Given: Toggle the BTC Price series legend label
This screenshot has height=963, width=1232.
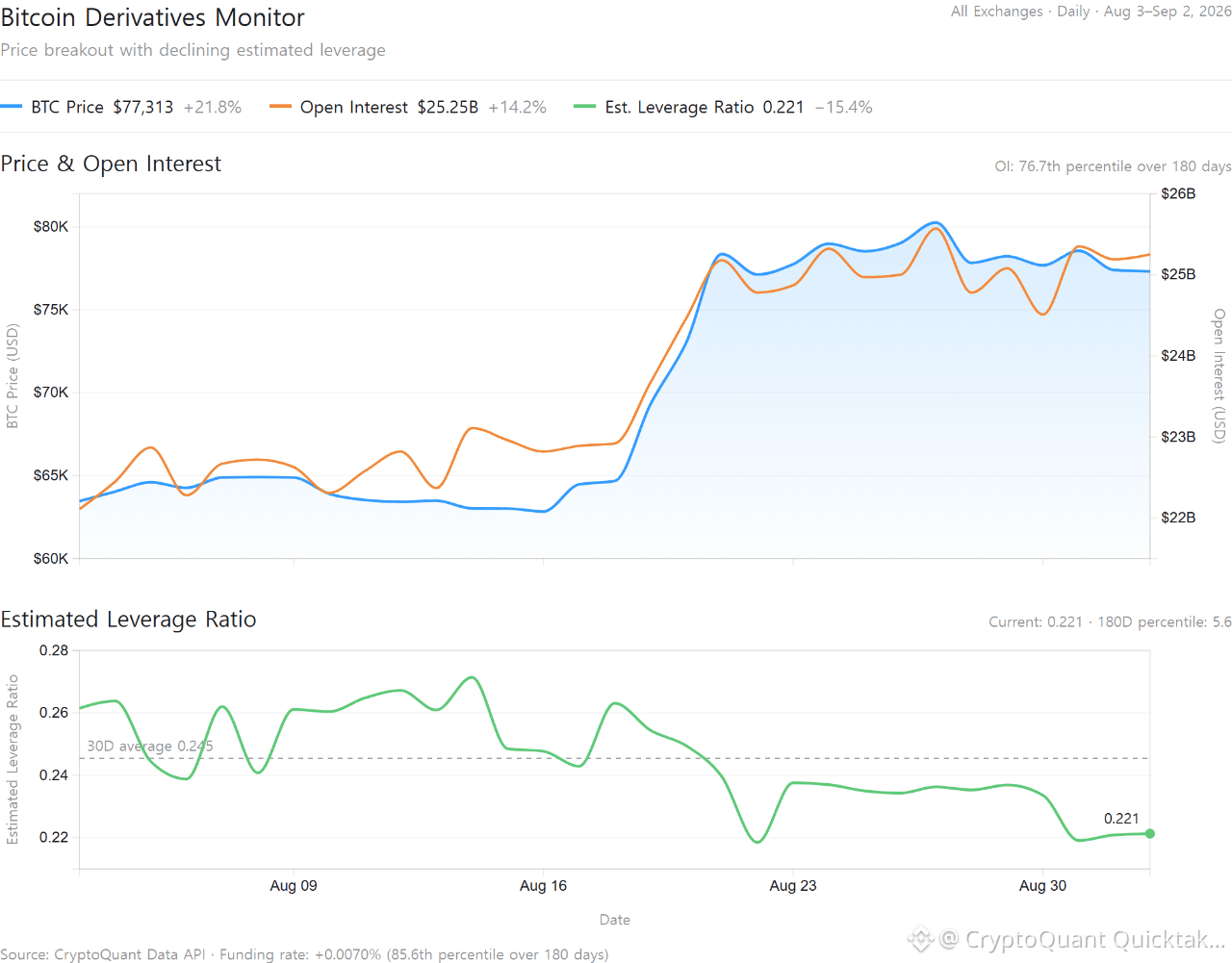Looking at the screenshot, I should point(67,107).
